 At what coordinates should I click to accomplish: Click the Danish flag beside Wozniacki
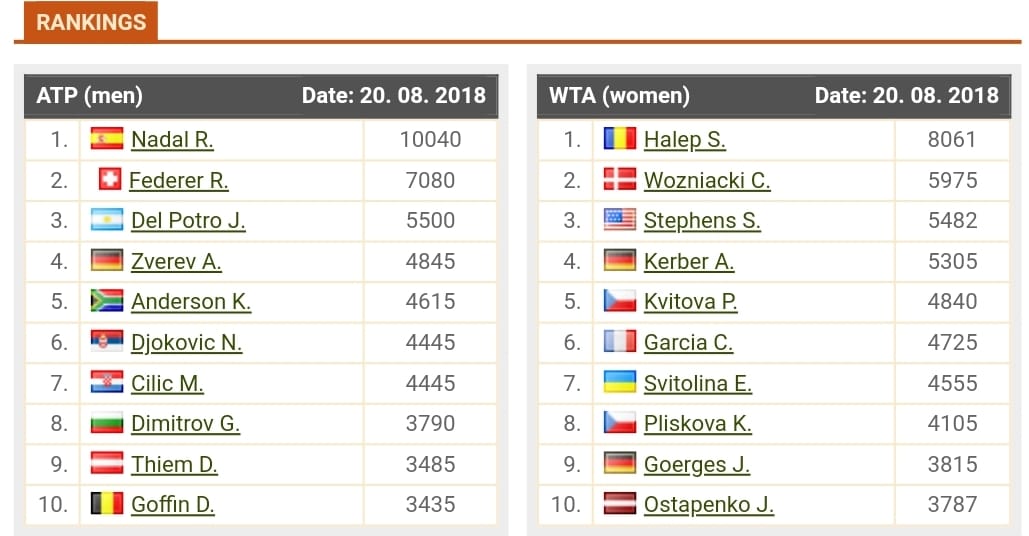click(620, 179)
